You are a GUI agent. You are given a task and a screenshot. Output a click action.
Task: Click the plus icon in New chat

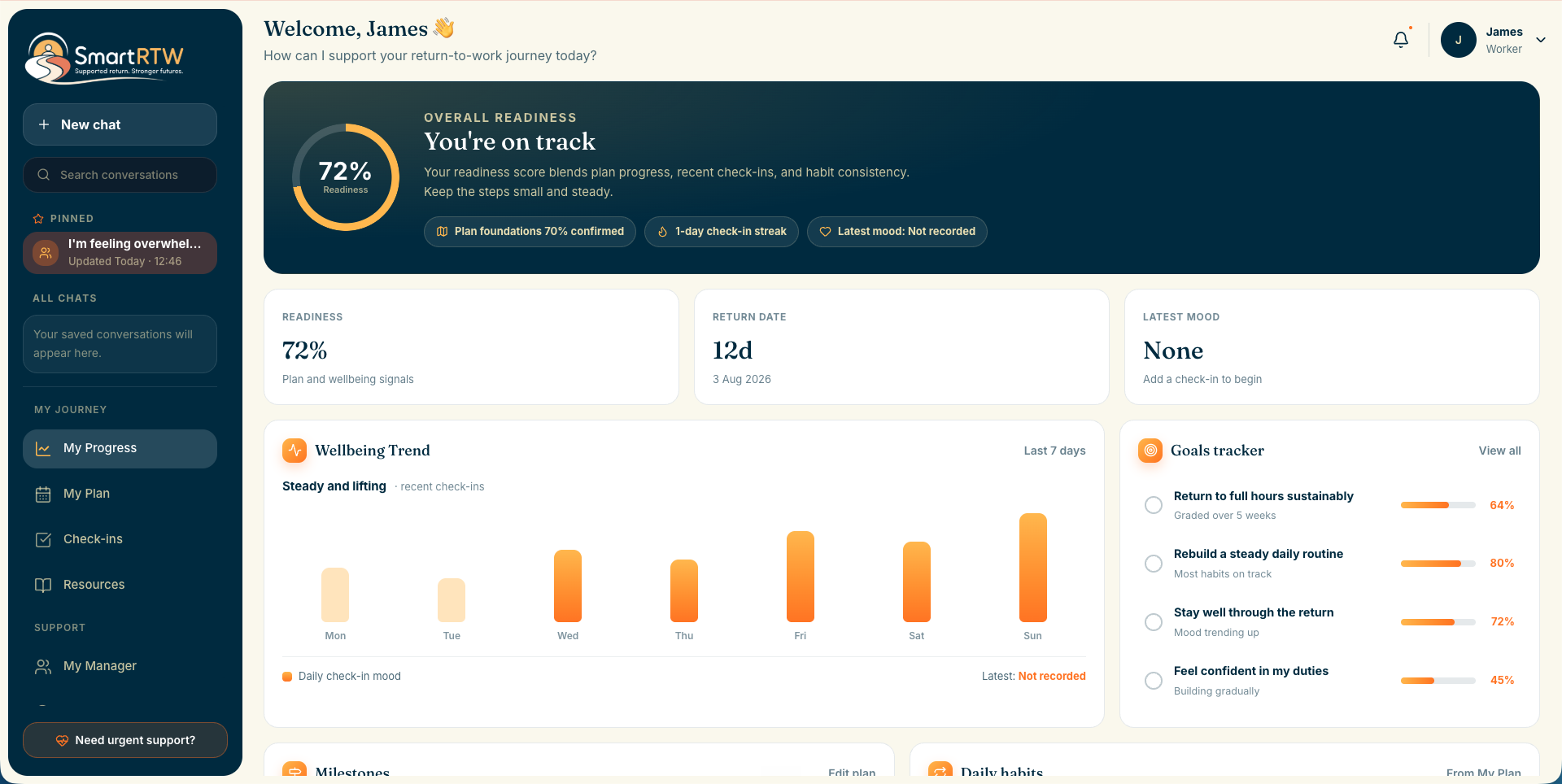(x=44, y=124)
